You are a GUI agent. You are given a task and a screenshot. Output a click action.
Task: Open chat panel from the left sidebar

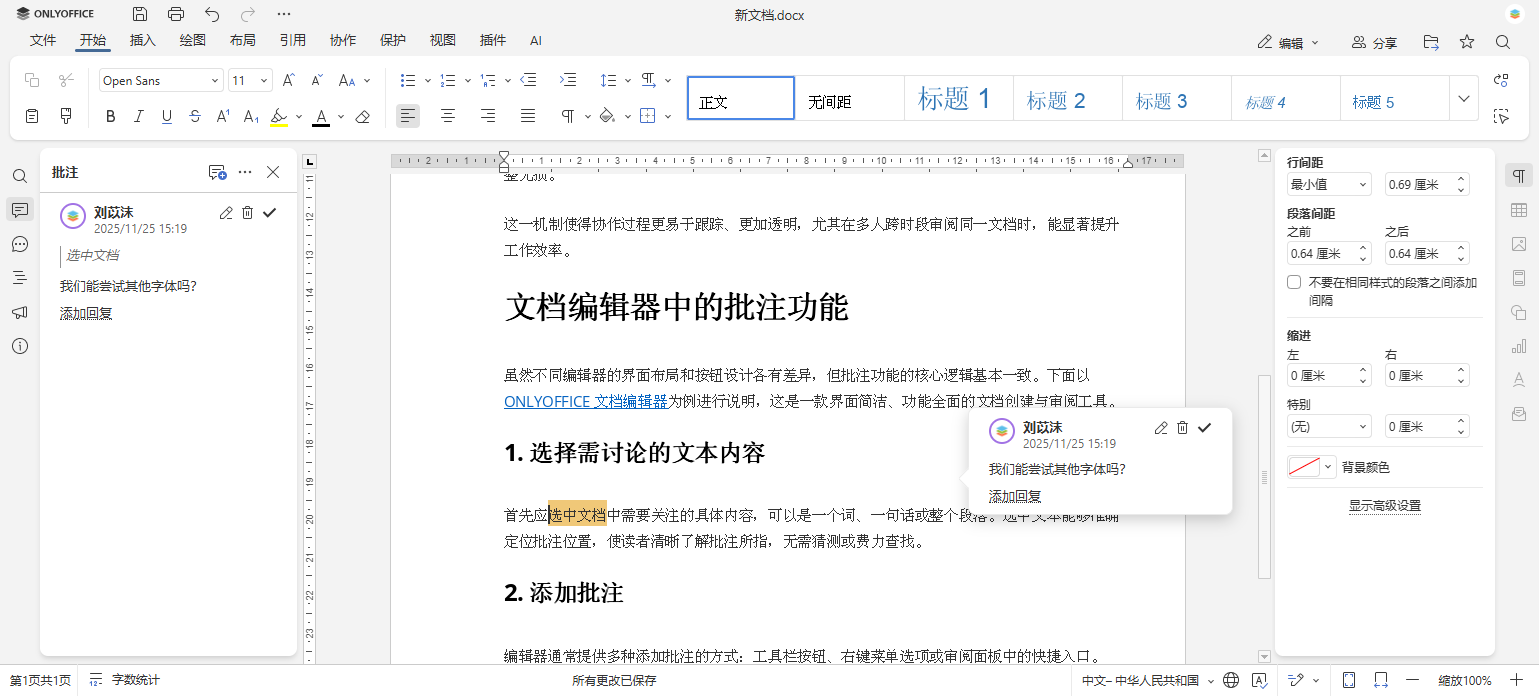point(19,244)
